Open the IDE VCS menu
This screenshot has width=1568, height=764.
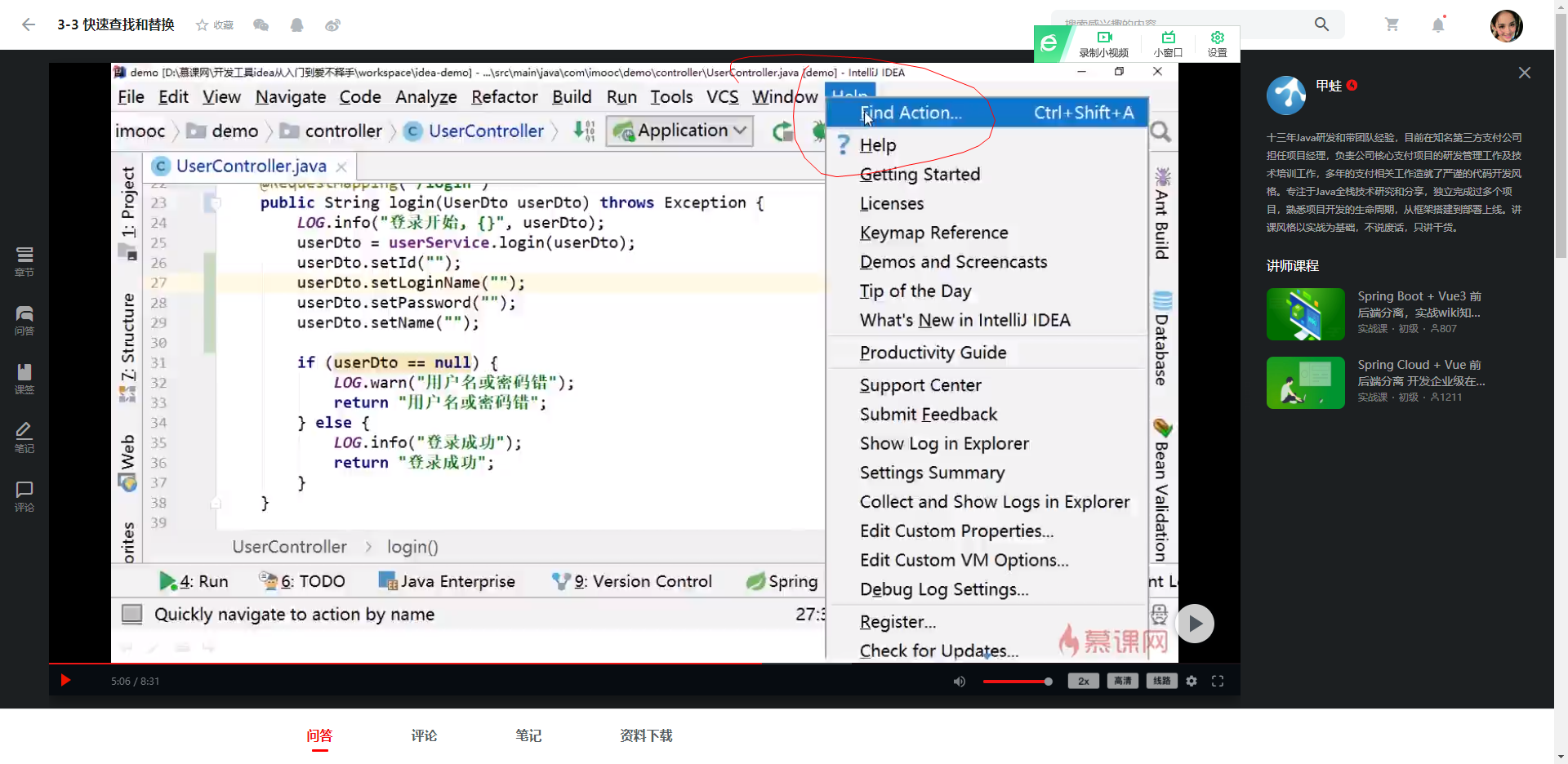click(722, 96)
